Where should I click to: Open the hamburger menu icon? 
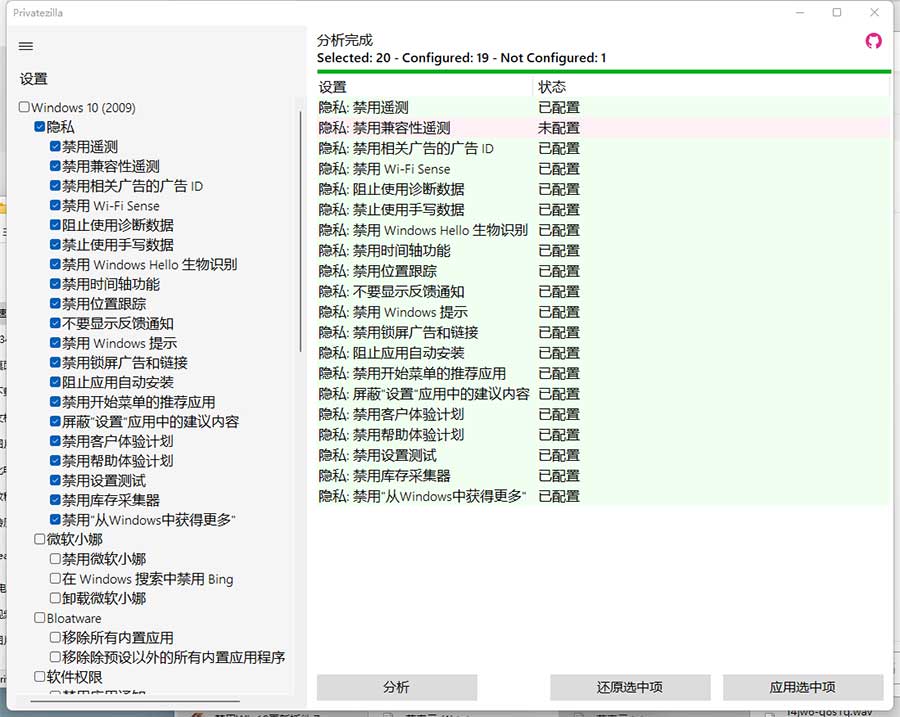point(26,46)
